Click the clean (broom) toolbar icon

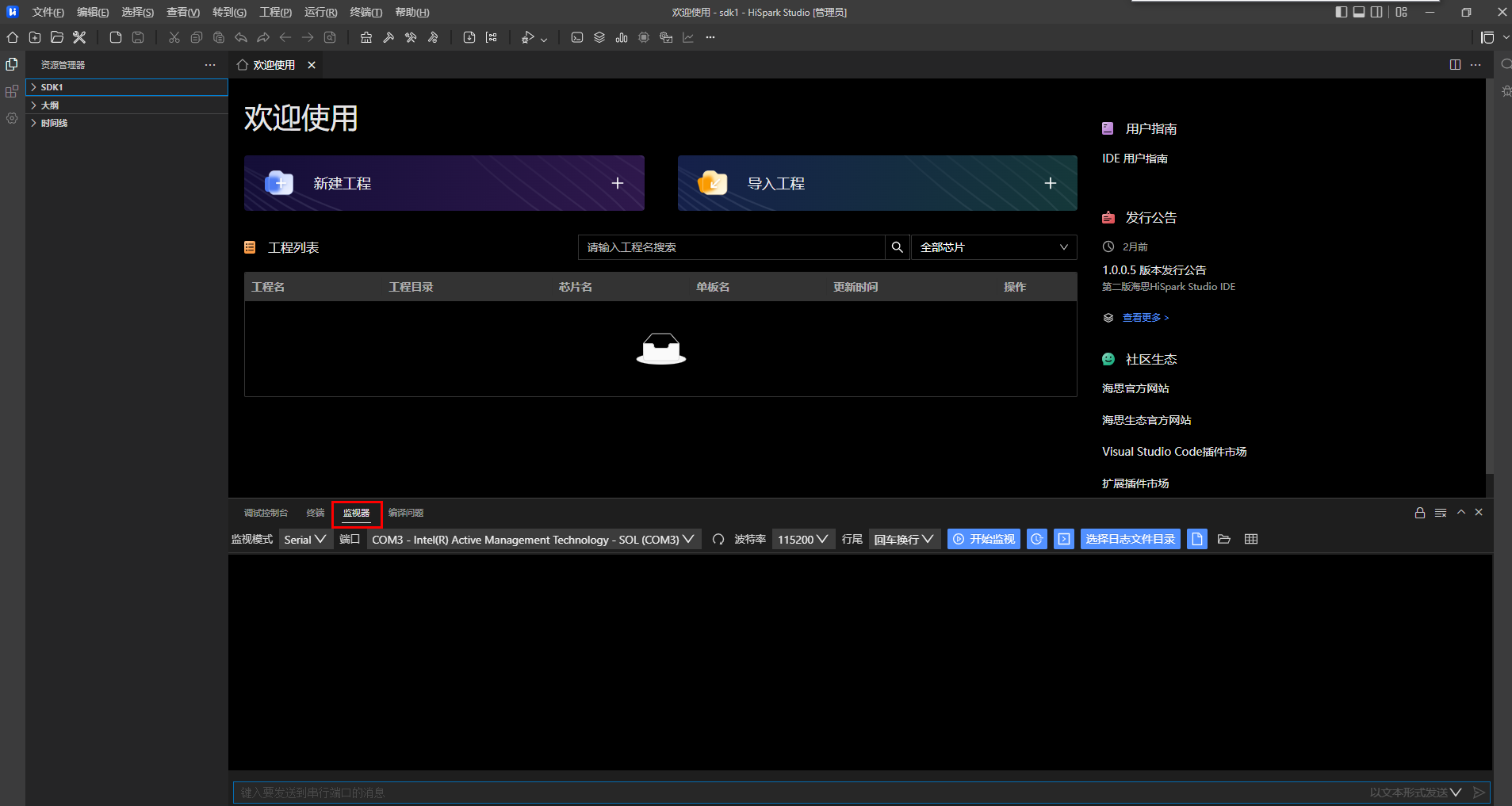coord(366,37)
